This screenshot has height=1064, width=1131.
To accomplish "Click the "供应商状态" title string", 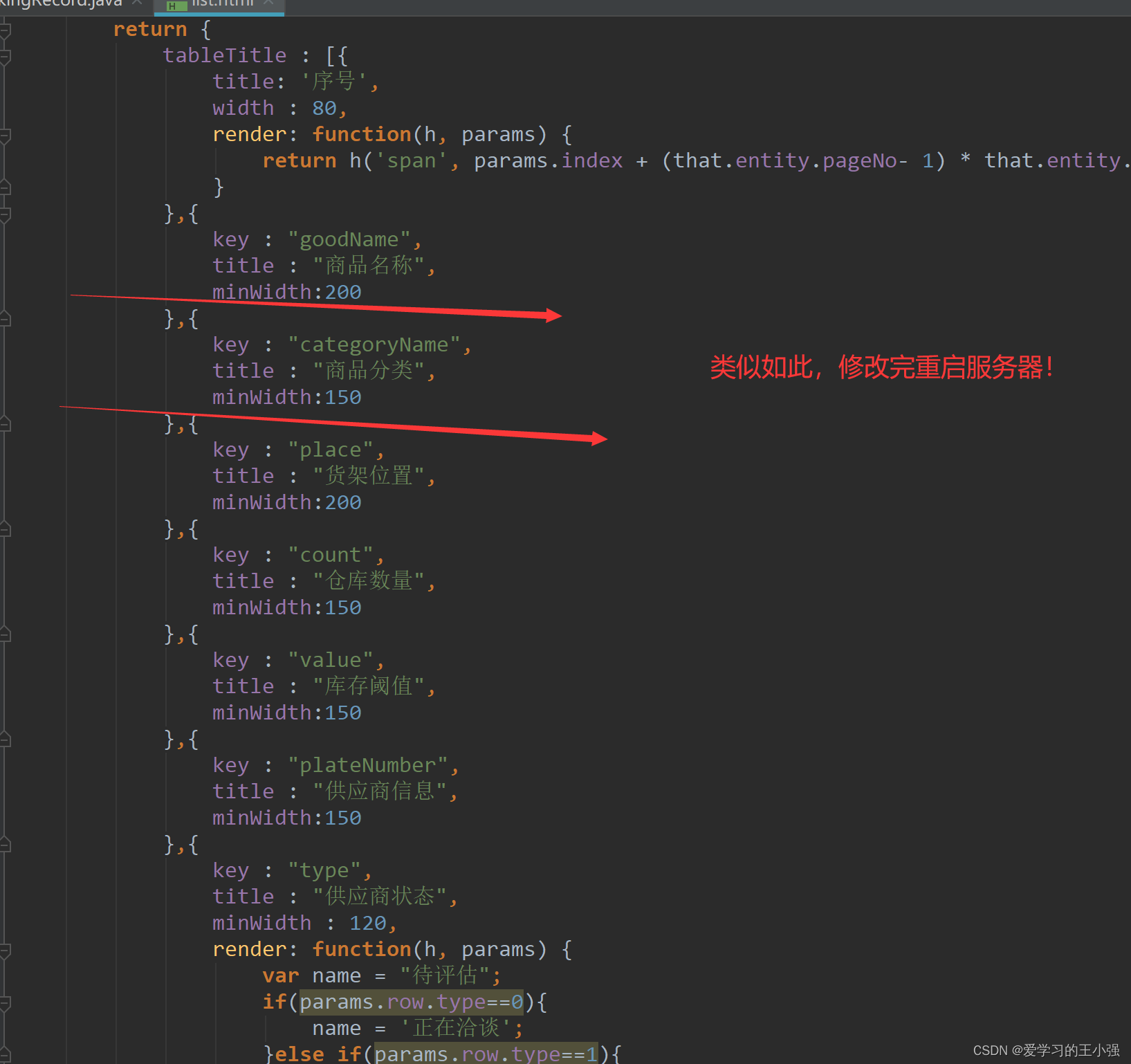I will [x=379, y=897].
